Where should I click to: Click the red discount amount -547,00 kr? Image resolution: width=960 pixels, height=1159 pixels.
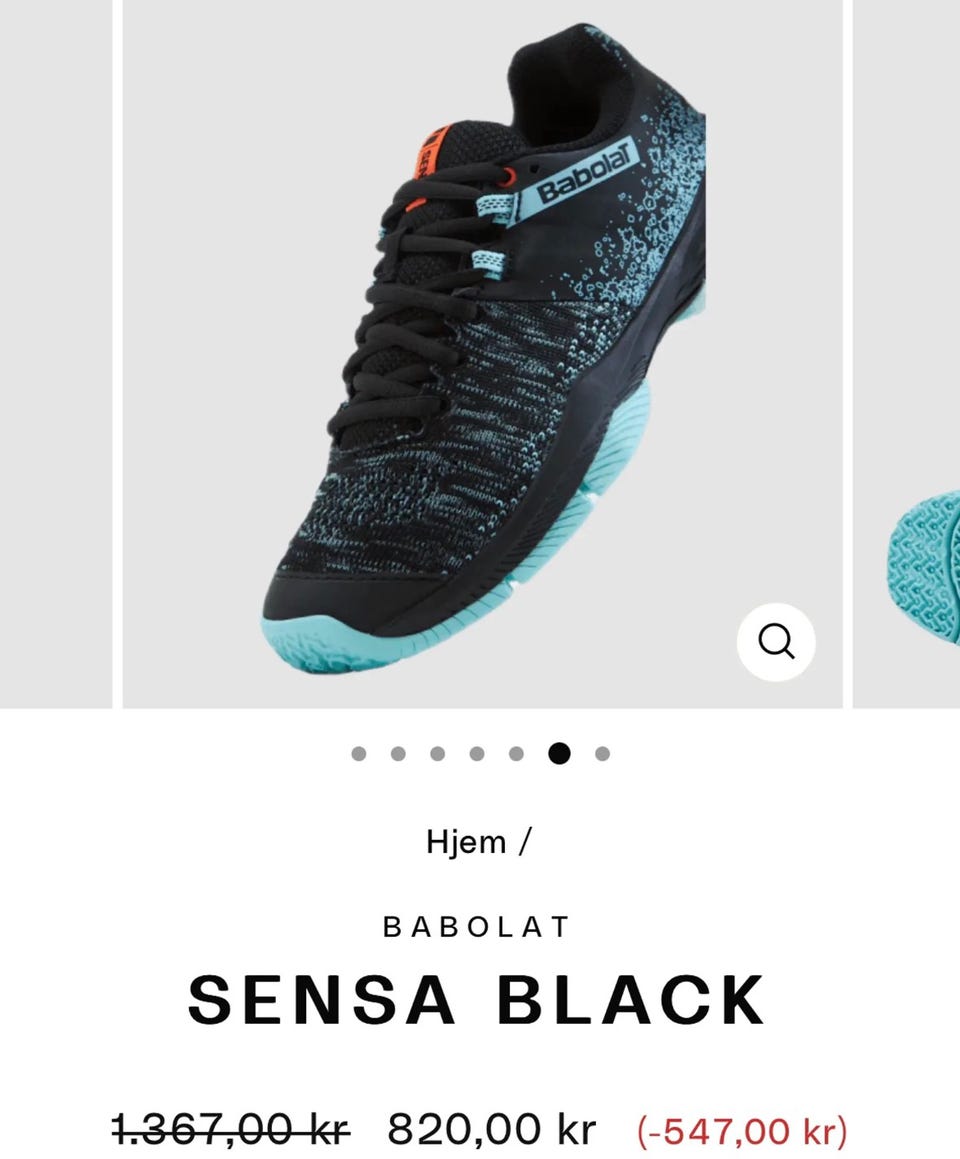pos(742,1131)
